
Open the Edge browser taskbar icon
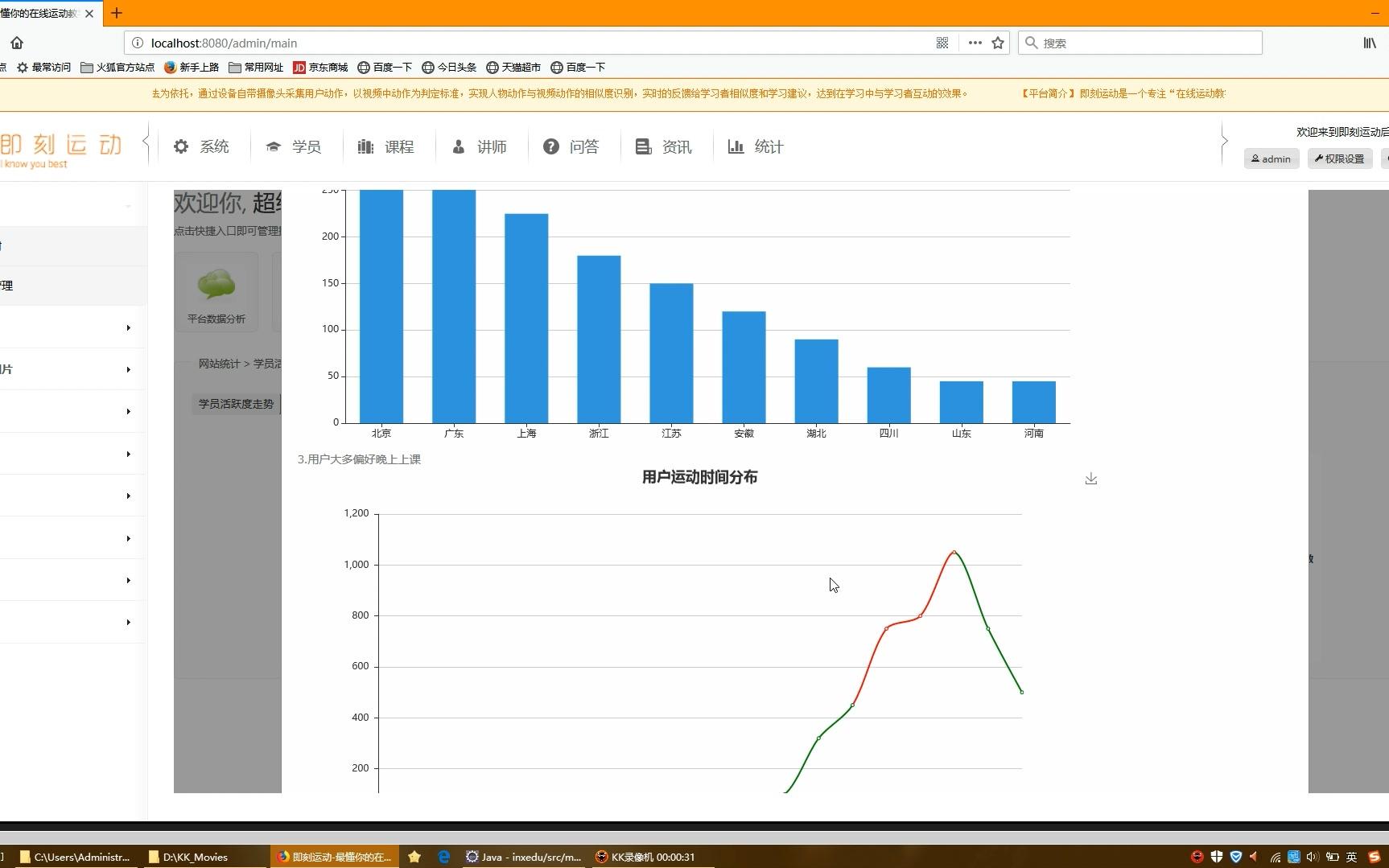444,857
